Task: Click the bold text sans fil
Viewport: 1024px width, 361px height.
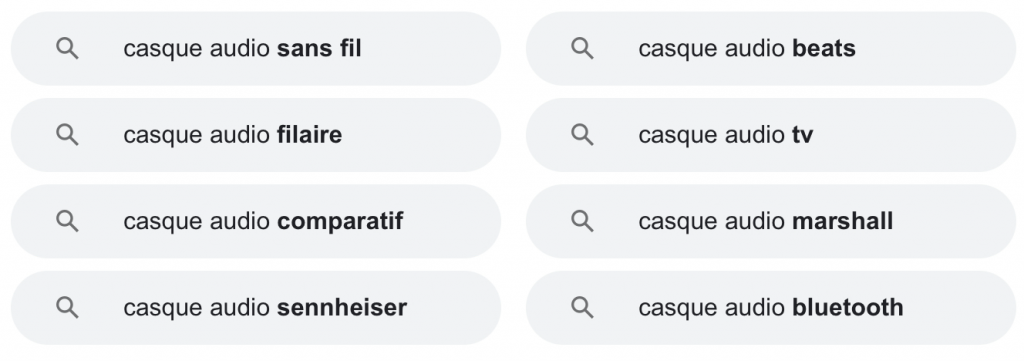Action: 319,48
